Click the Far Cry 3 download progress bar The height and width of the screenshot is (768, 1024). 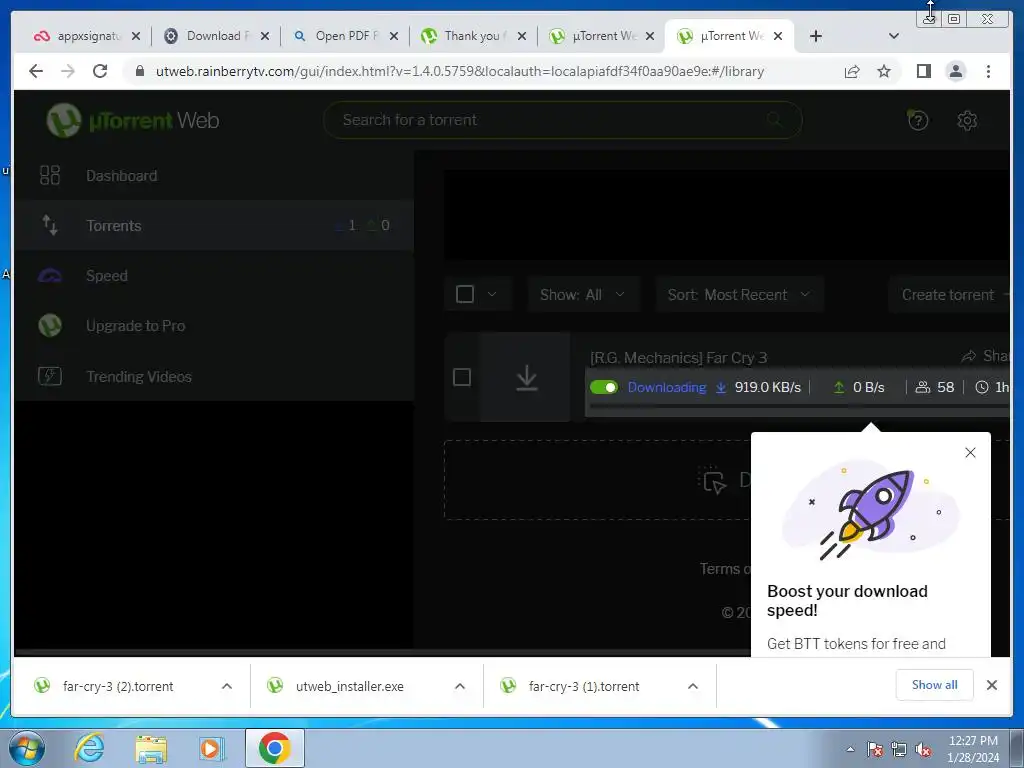[799, 406]
